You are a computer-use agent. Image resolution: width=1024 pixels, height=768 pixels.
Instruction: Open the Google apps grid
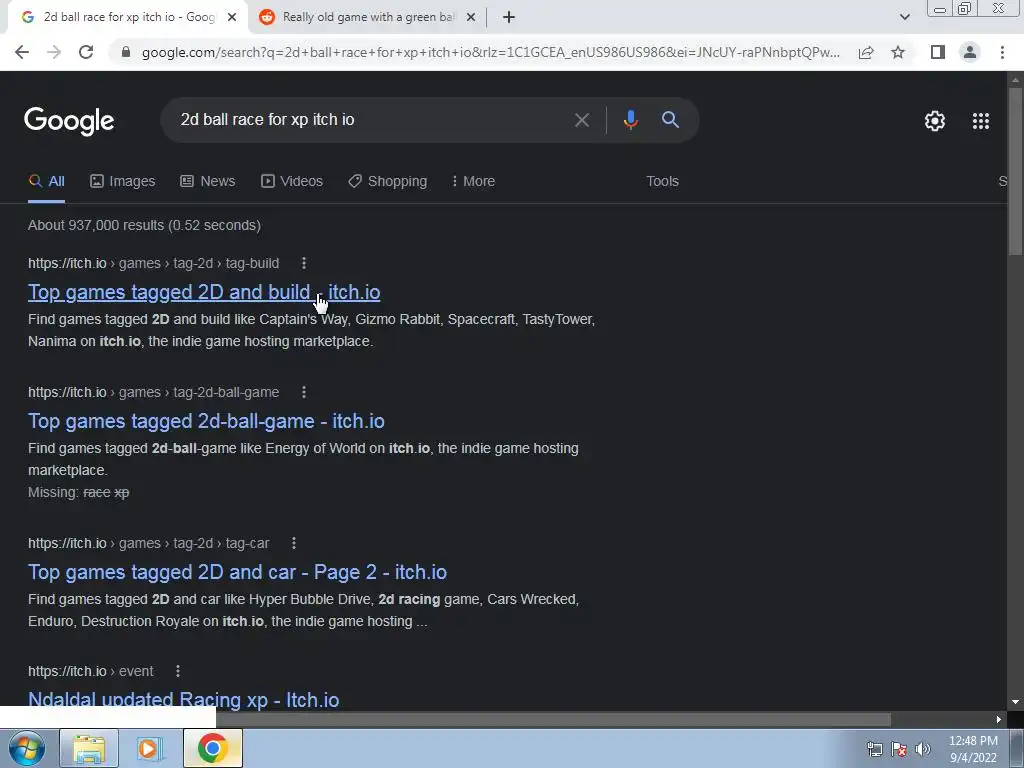(x=980, y=121)
